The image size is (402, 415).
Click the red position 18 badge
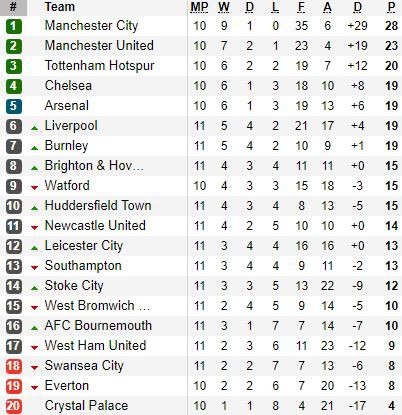(x=14, y=366)
